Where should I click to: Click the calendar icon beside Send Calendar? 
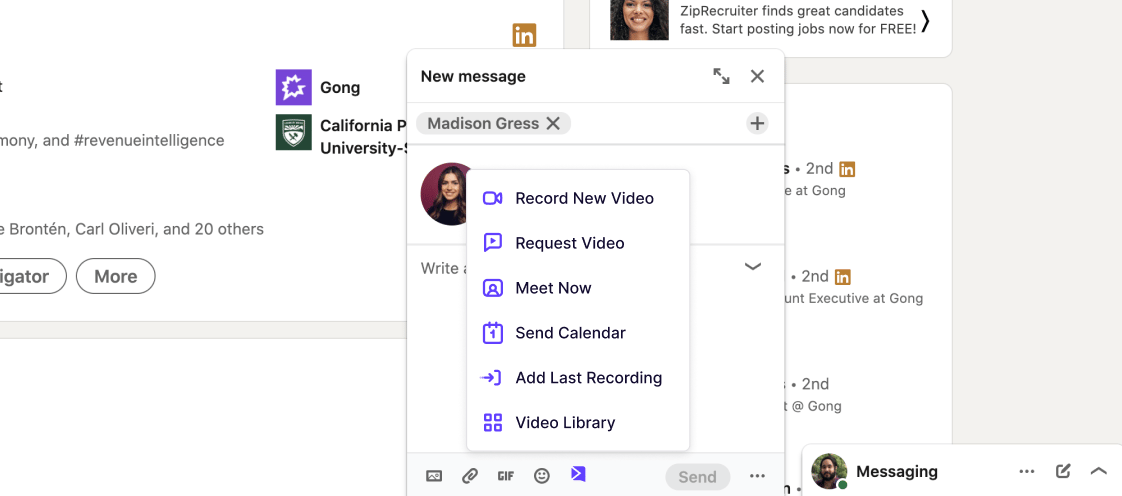coord(492,333)
